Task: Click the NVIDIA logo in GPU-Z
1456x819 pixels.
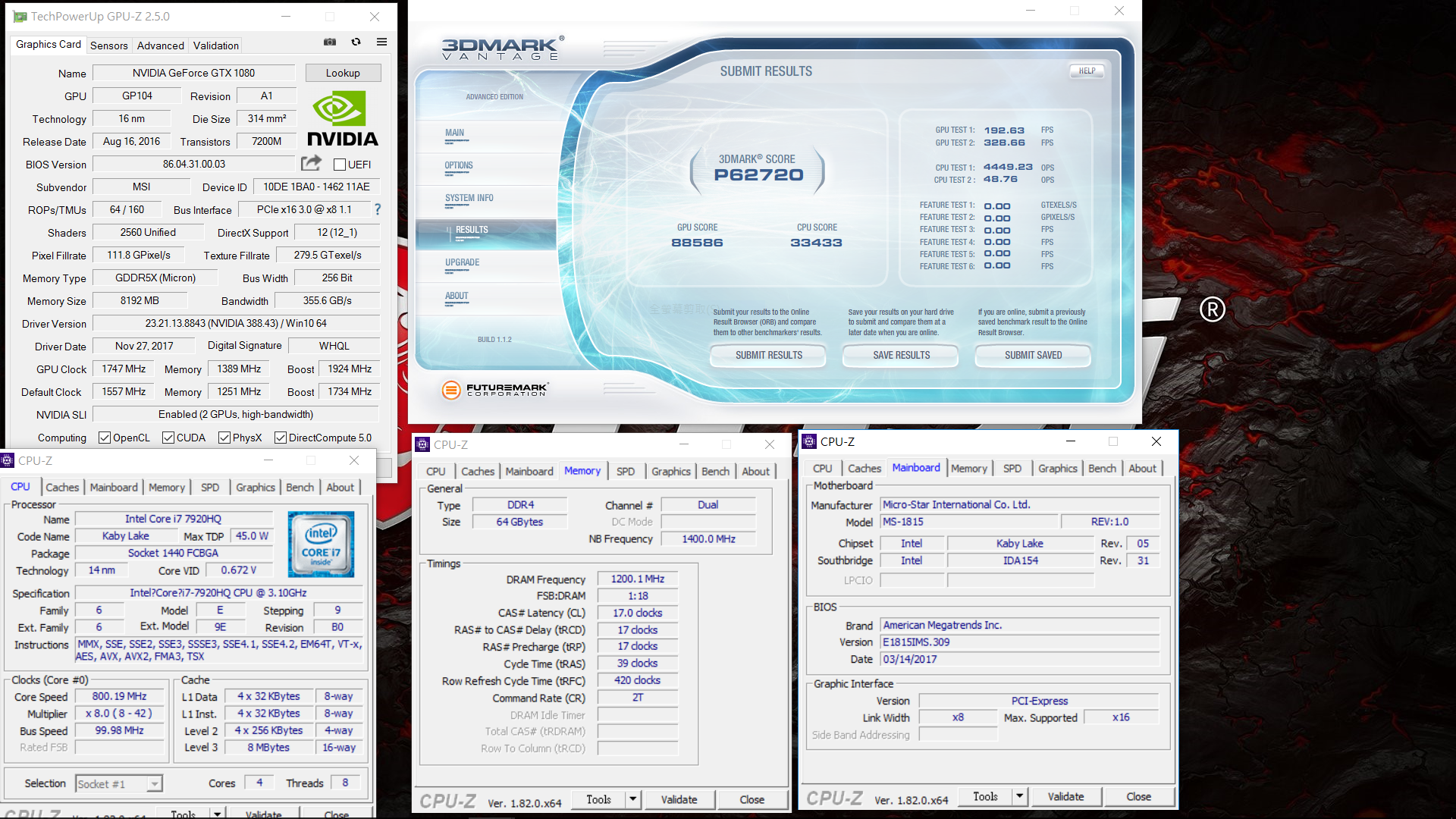Action: click(342, 118)
